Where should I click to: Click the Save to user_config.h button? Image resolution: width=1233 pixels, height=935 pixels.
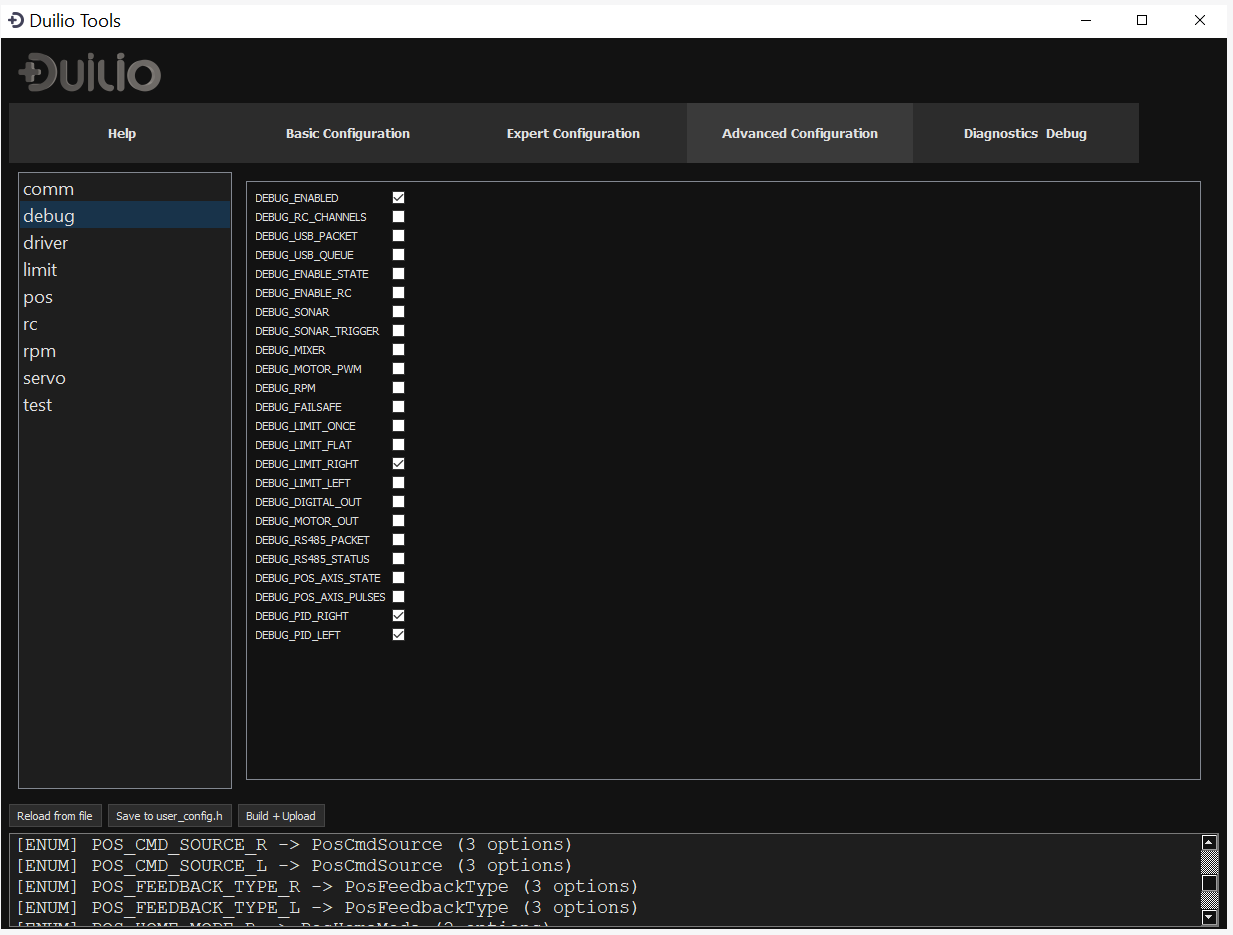pos(169,815)
